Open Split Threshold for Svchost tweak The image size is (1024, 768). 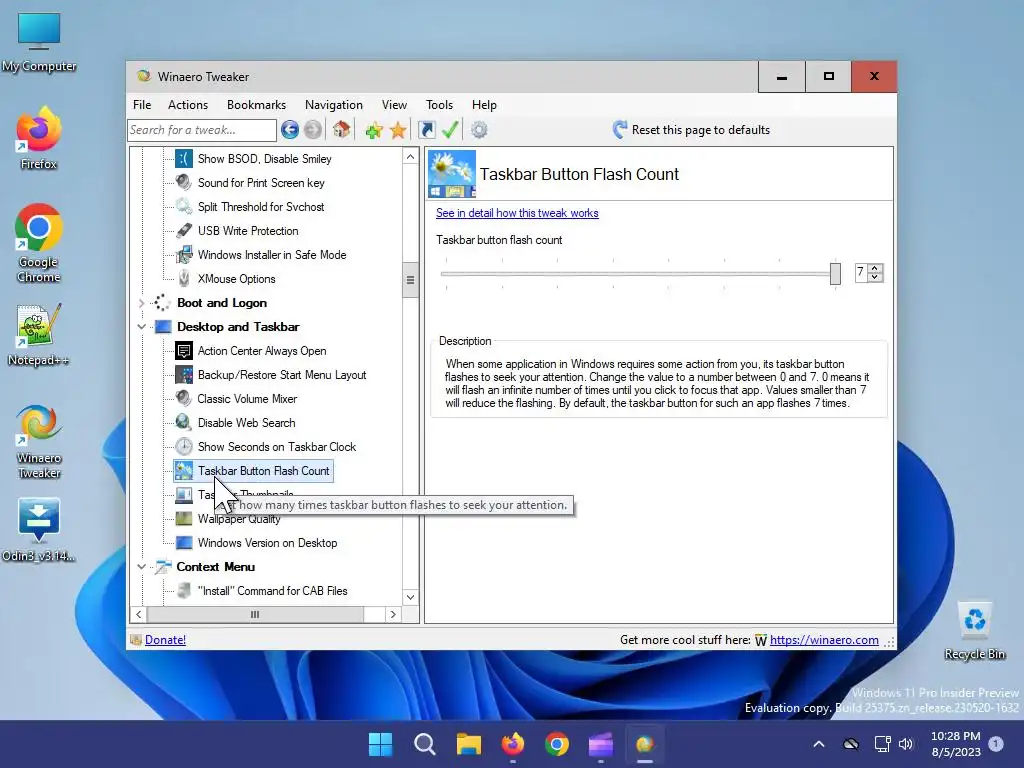(x=261, y=207)
